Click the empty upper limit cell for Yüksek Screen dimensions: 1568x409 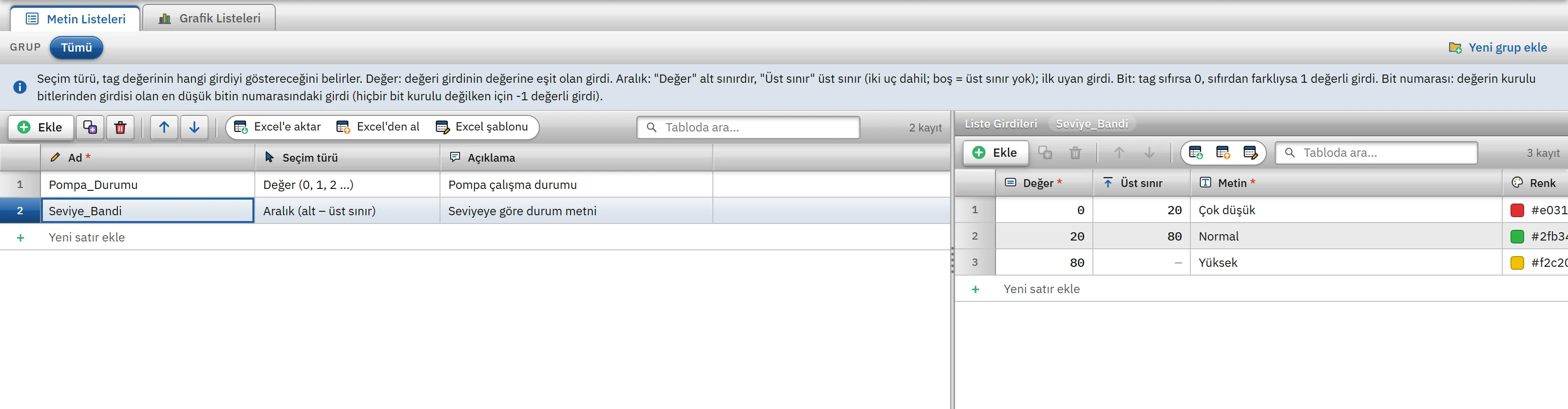click(x=1141, y=262)
